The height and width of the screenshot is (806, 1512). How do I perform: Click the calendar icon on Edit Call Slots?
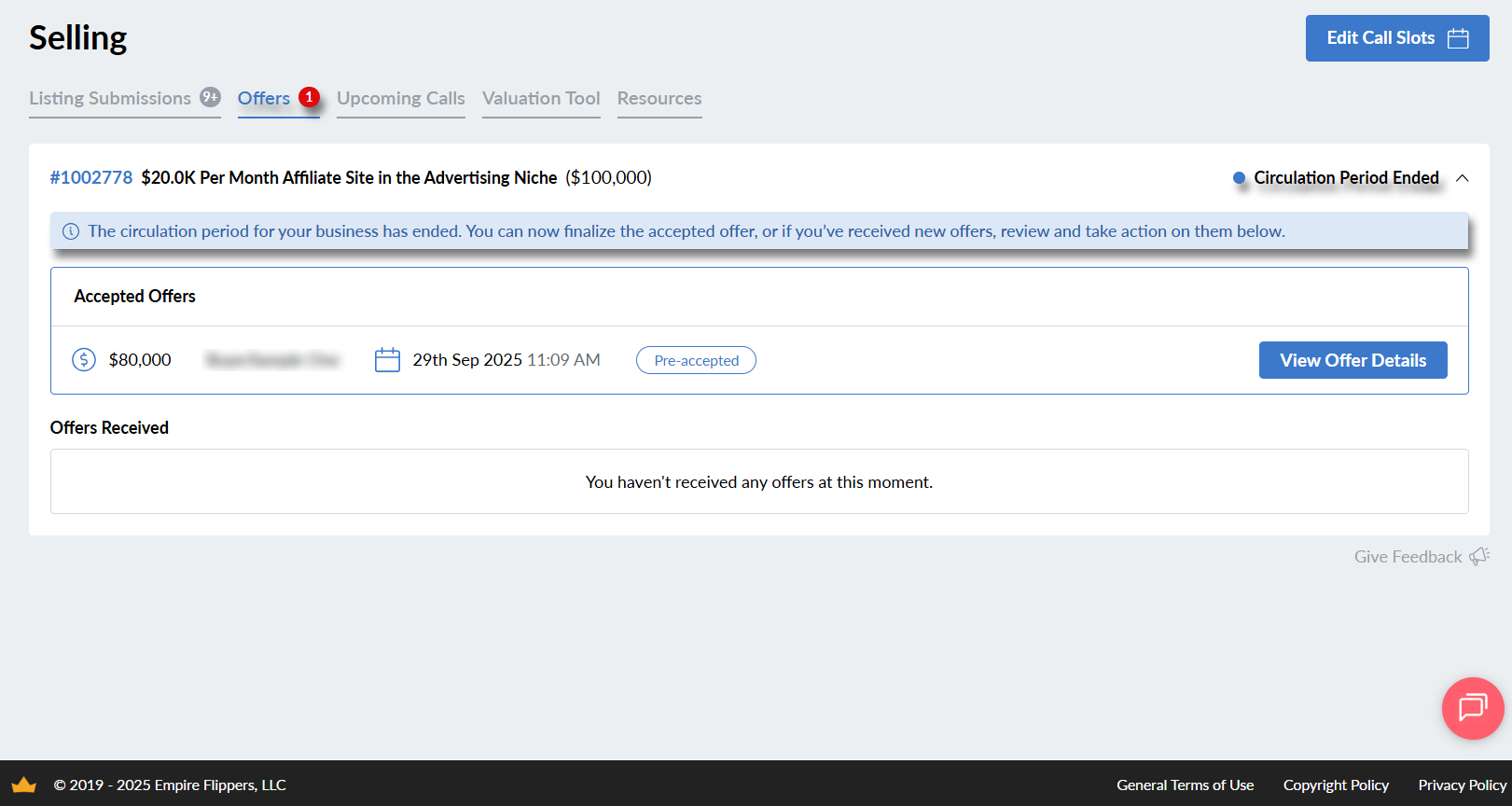pos(1458,38)
